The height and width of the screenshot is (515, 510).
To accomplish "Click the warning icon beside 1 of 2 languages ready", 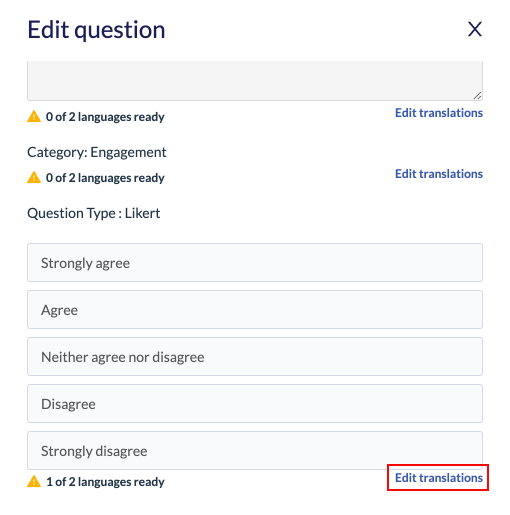I will pyautogui.click(x=34, y=481).
